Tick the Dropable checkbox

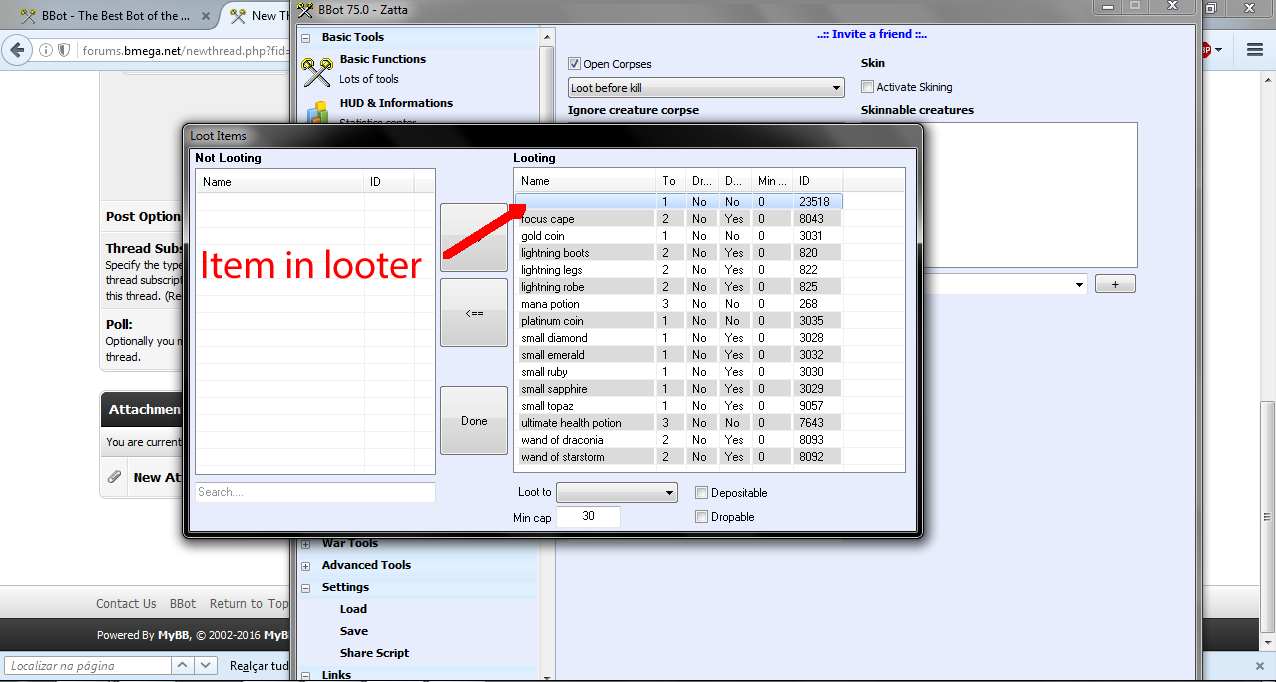point(702,517)
